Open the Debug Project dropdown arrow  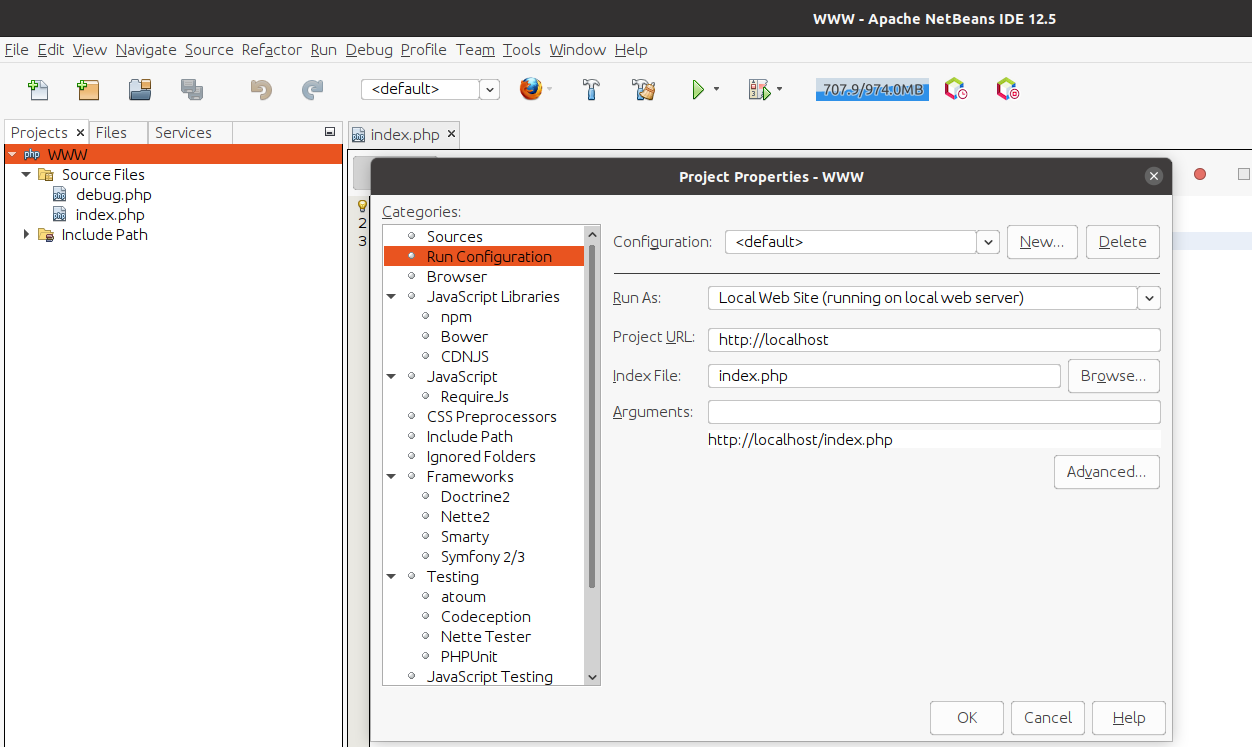[779, 90]
